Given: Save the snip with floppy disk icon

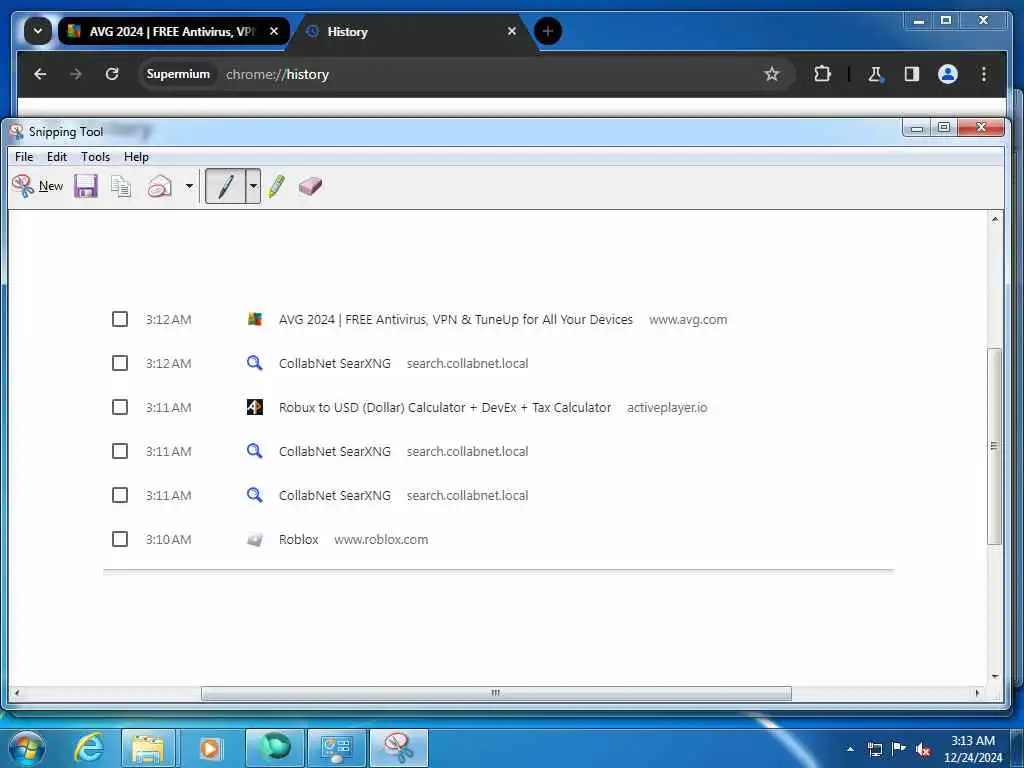Looking at the screenshot, I should [86, 186].
